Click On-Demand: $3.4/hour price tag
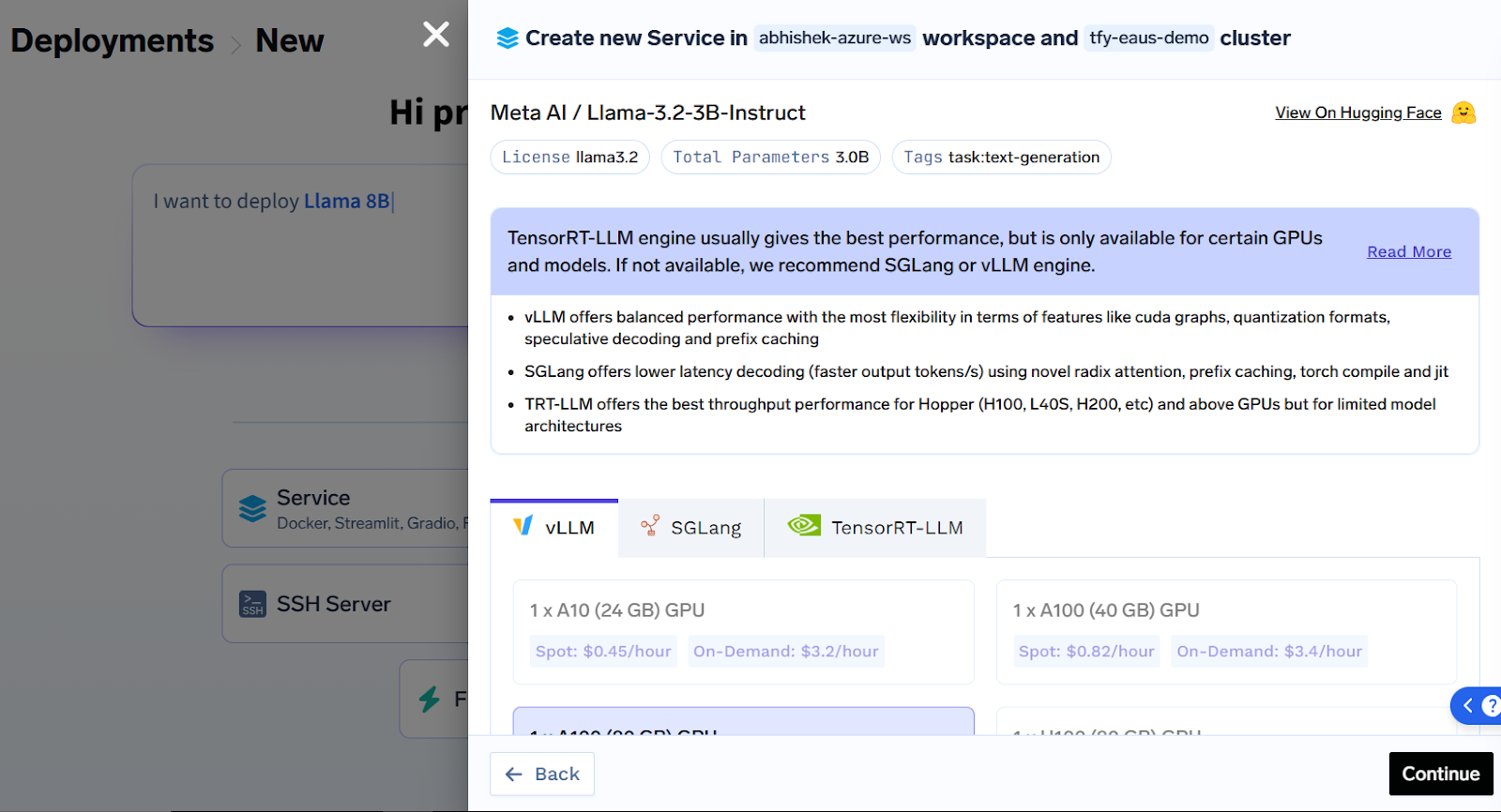This screenshot has height=812, width=1501. point(1269,651)
